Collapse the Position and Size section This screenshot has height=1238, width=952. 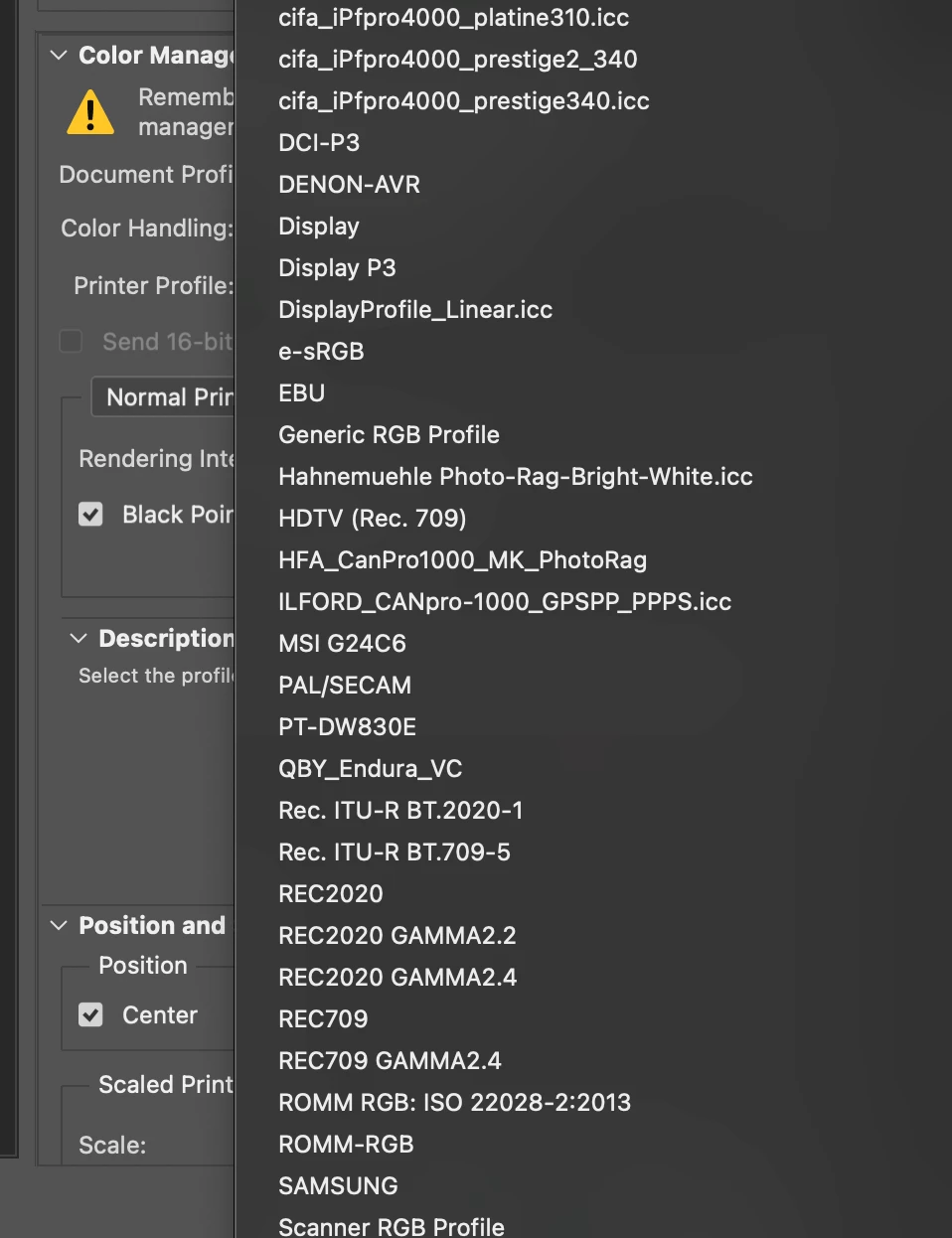pyautogui.click(x=59, y=926)
